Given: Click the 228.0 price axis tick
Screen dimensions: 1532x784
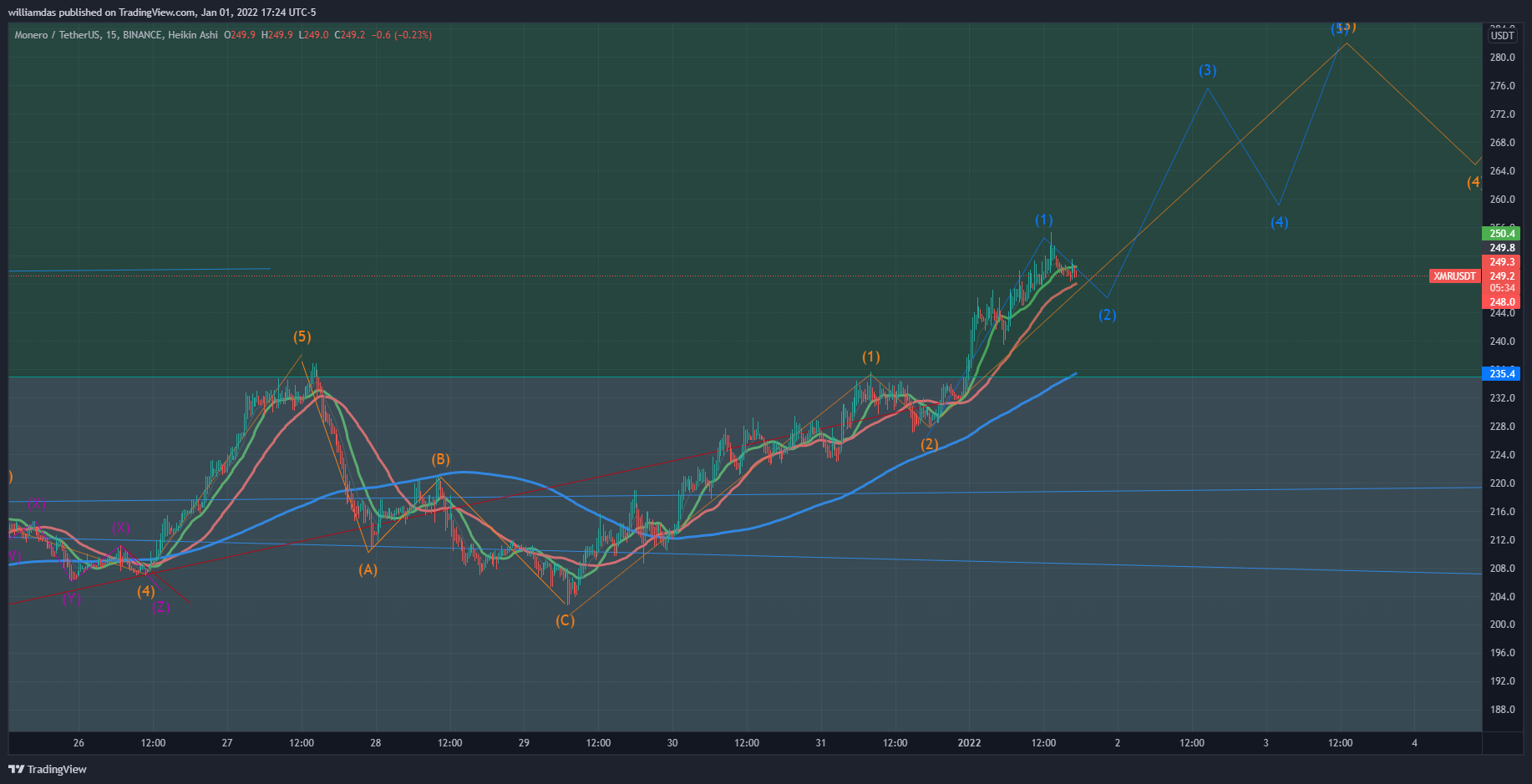Looking at the screenshot, I should (x=1502, y=427).
